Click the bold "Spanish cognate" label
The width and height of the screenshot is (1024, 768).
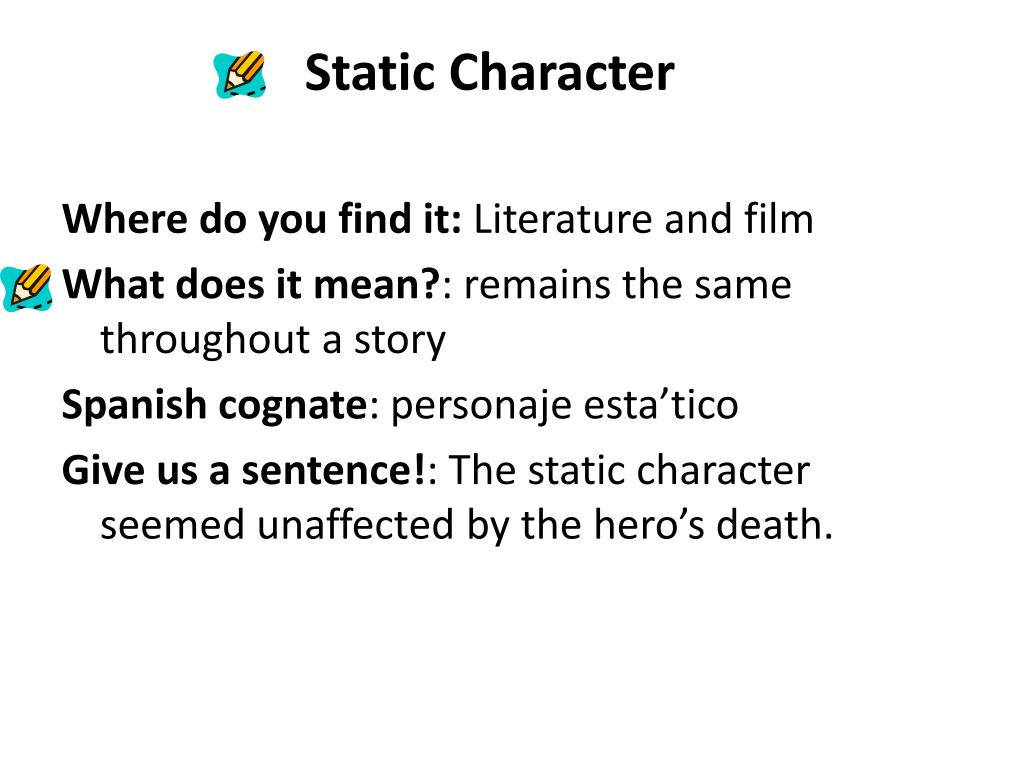point(214,405)
